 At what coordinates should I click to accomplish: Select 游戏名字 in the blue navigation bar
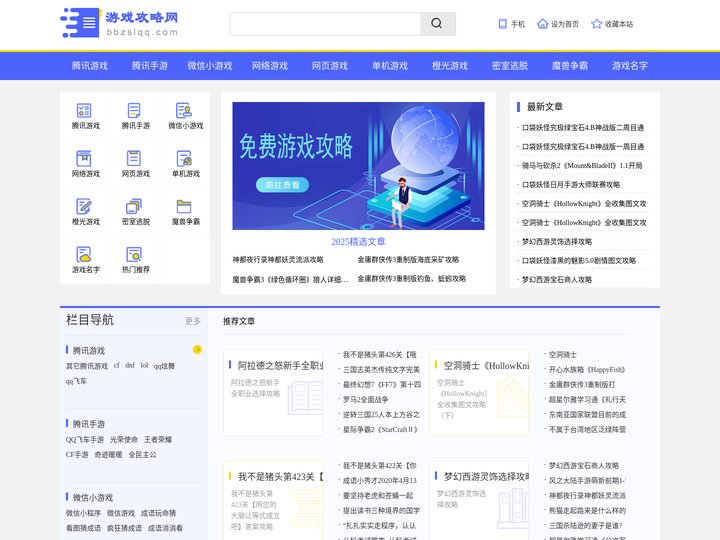[630, 66]
